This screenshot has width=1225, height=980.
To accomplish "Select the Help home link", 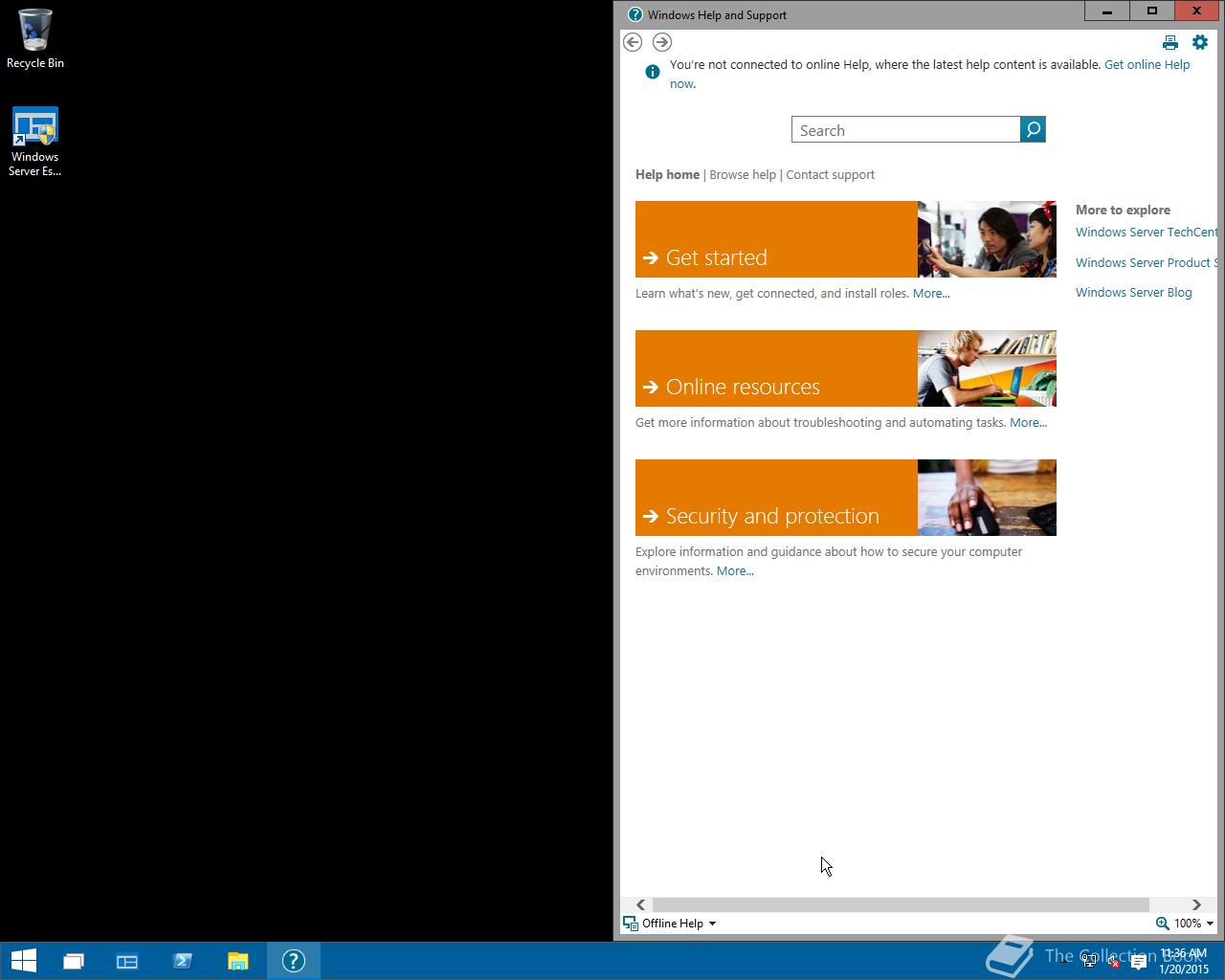I will point(667,174).
